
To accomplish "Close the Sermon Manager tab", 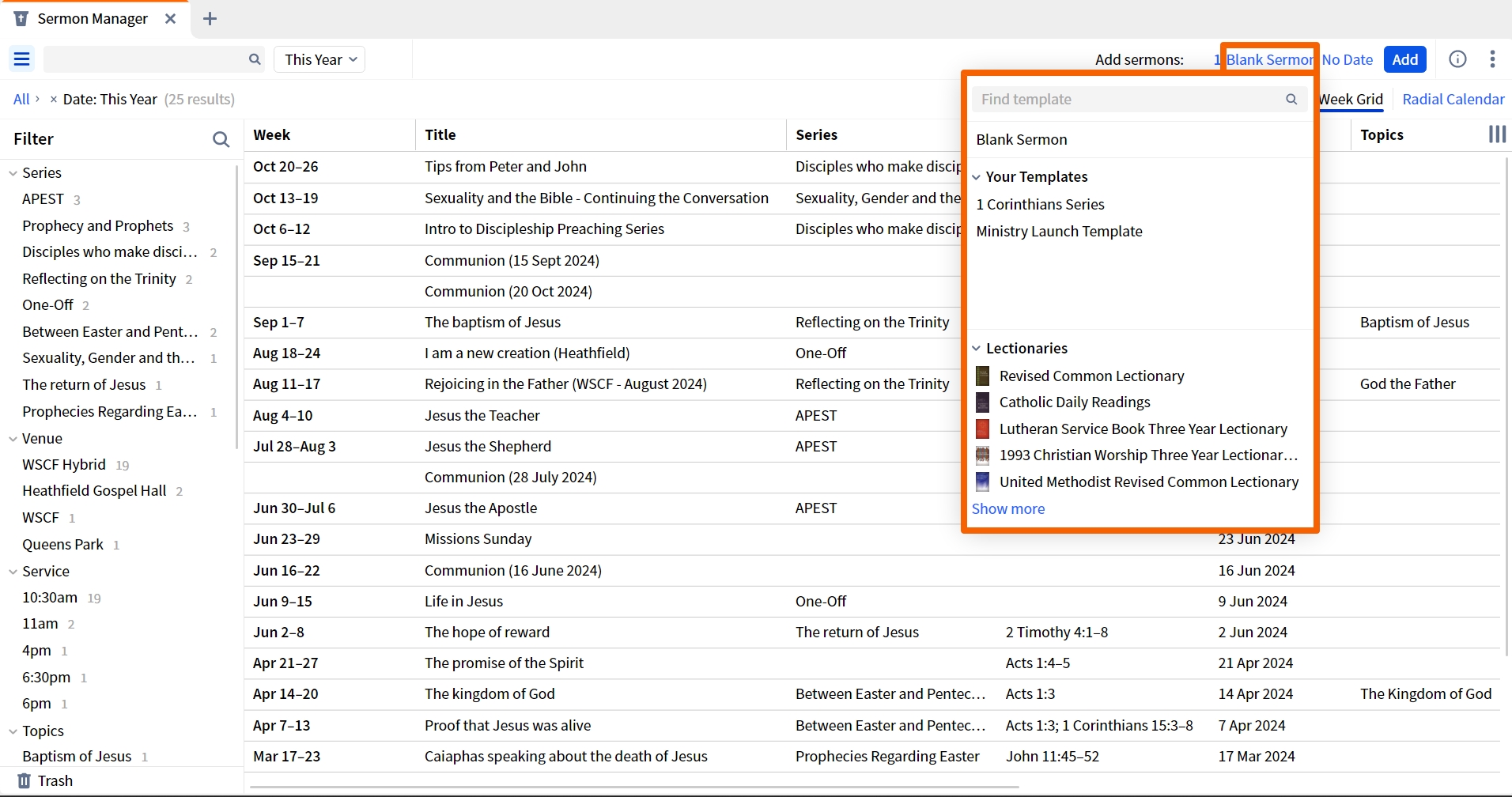I will click(x=170, y=19).
